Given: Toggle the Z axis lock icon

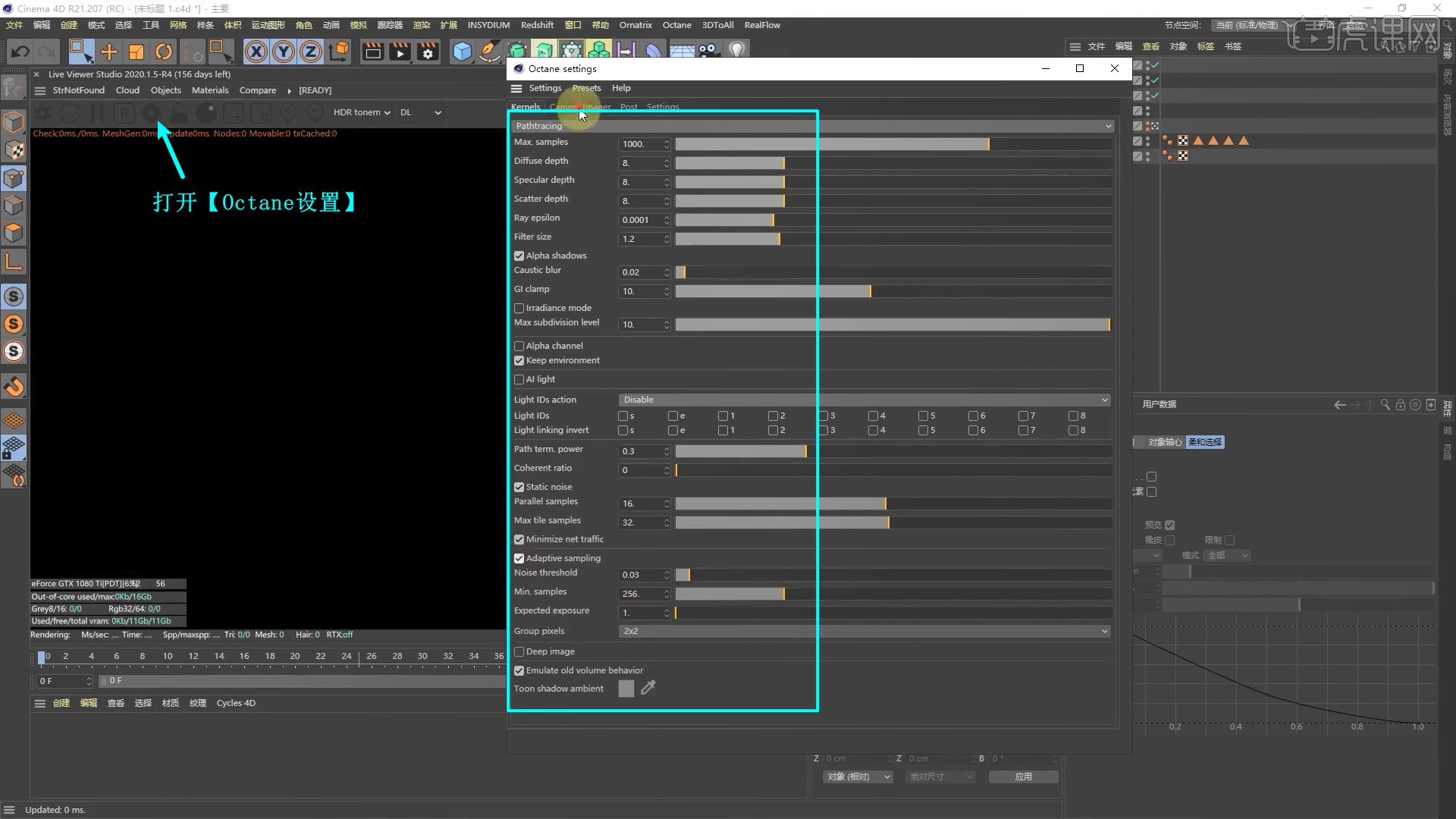Looking at the screenshot, I should 311,52.
